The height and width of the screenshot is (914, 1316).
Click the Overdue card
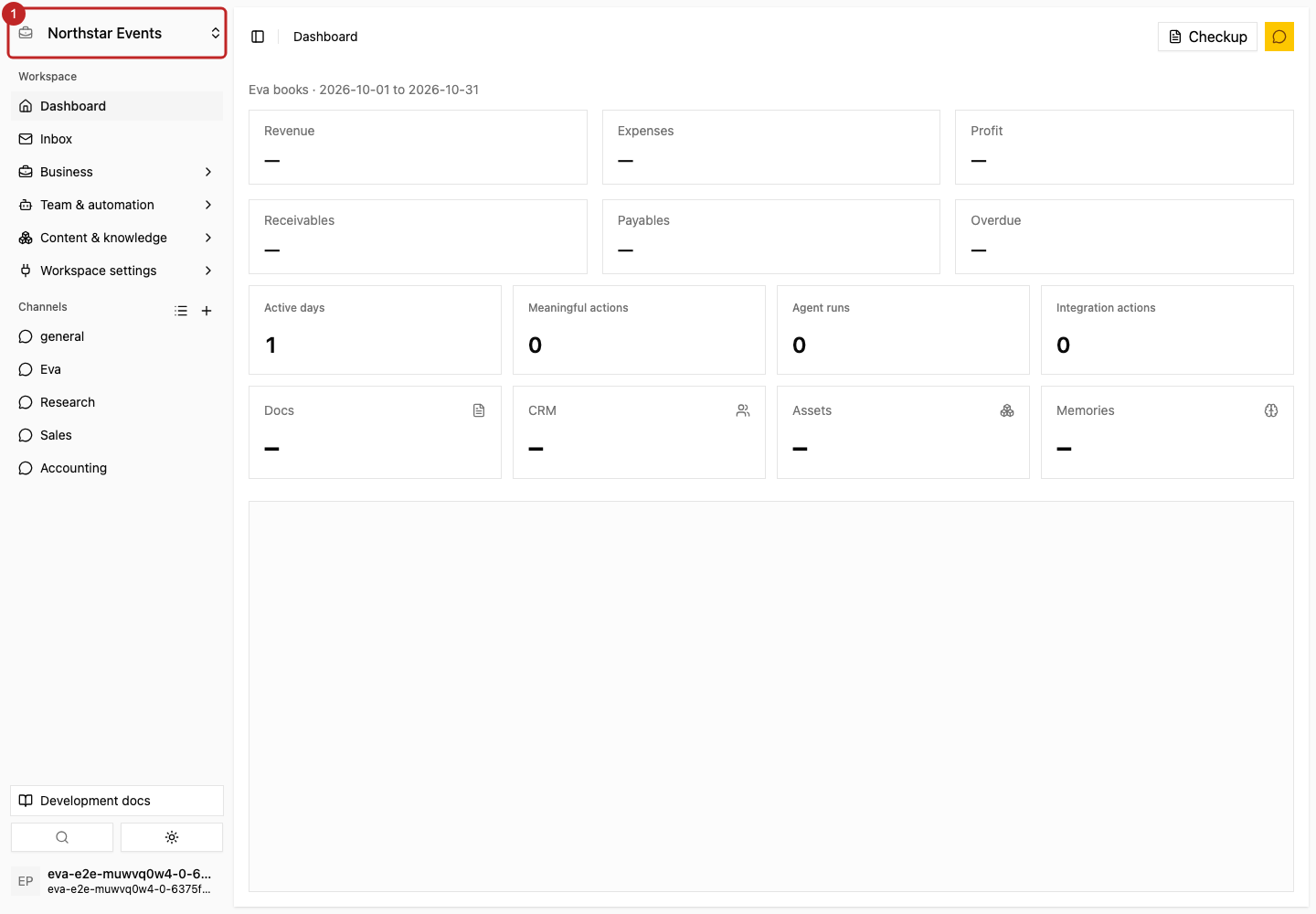tap(1124, 237)
